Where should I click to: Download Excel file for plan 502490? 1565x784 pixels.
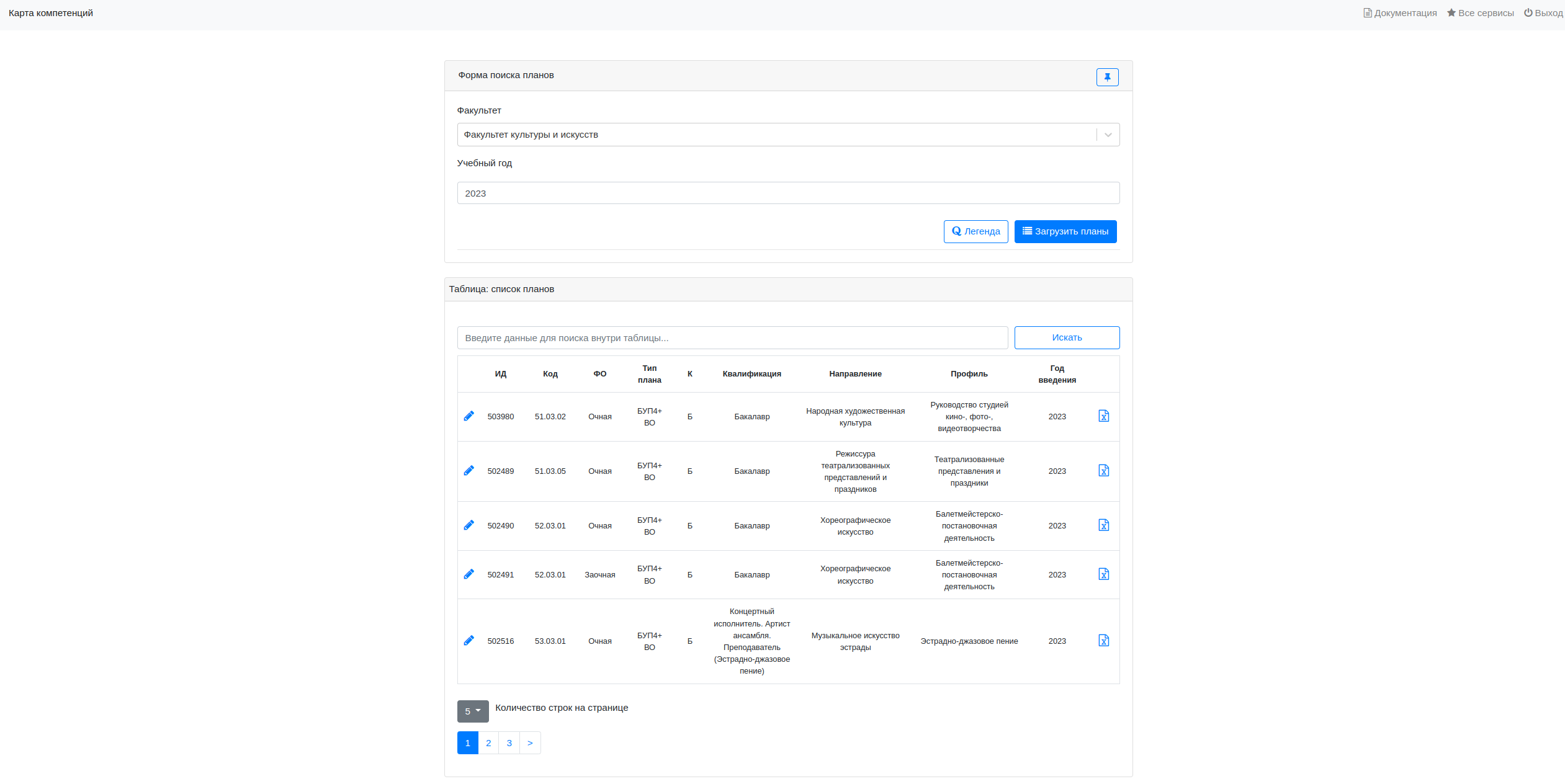coord(1103,525)
